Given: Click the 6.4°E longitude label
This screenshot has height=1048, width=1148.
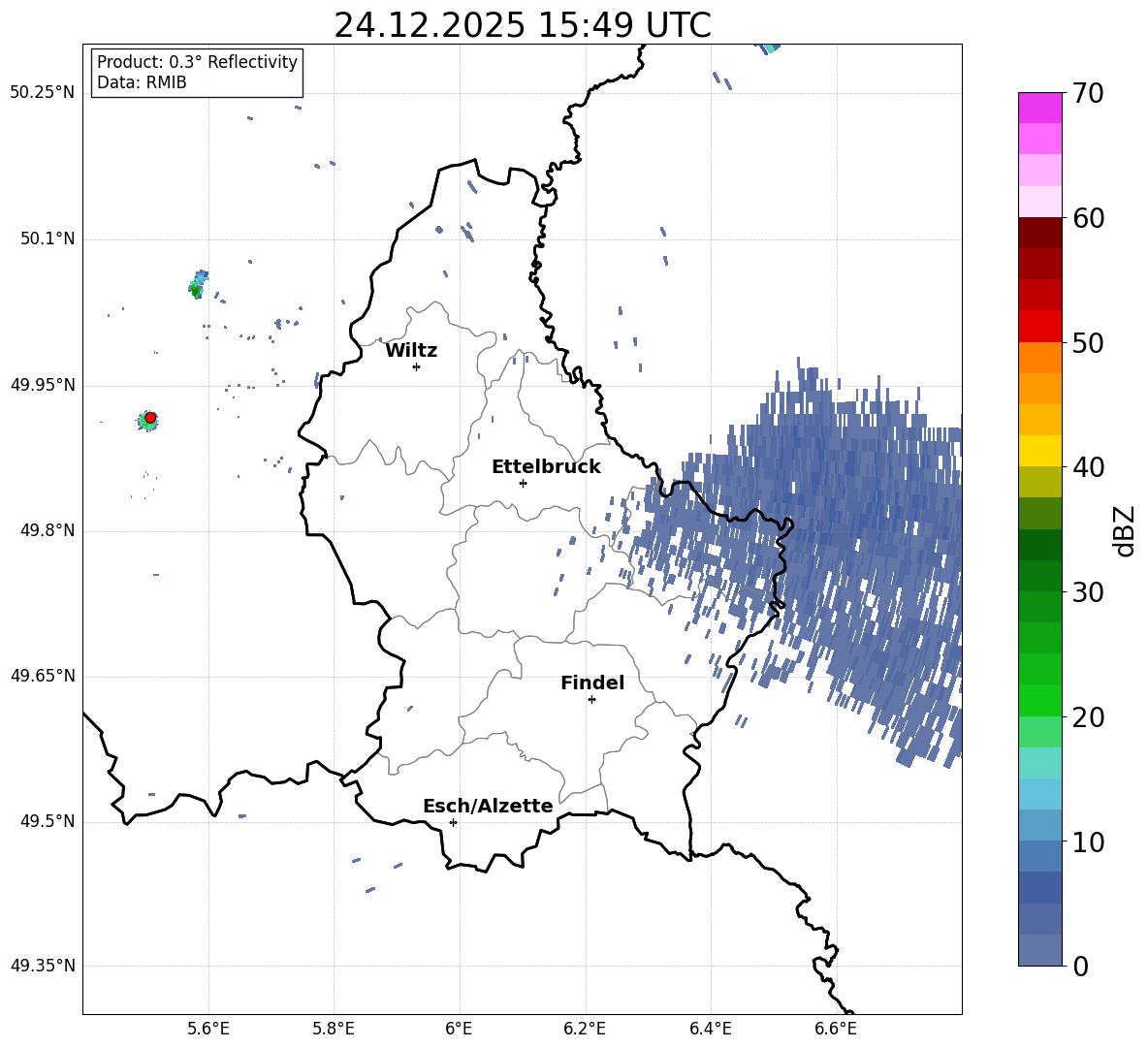Looking at the screenshot, I should click(710, 1029).
